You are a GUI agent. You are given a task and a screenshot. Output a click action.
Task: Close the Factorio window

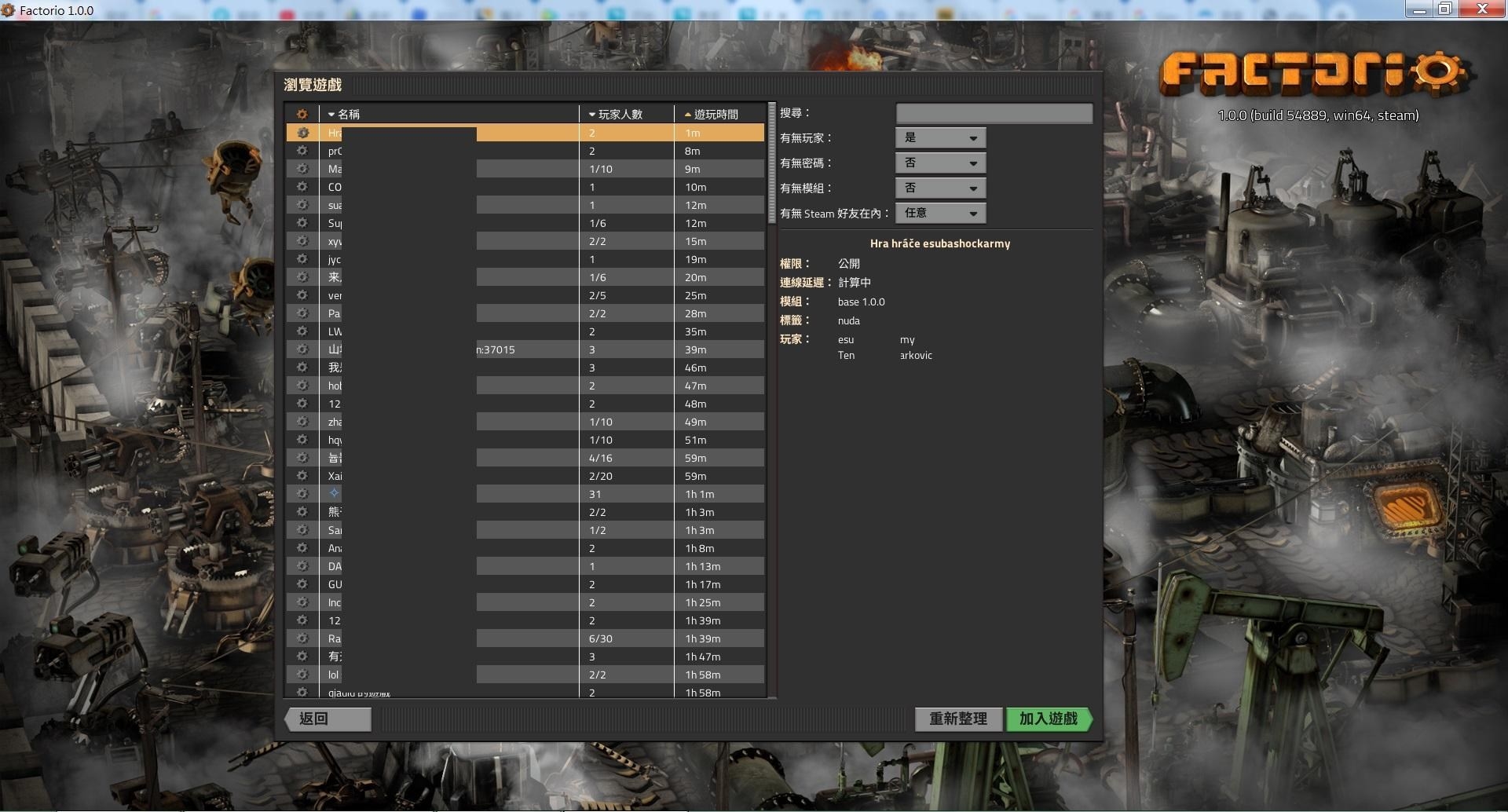point(1481,9)
